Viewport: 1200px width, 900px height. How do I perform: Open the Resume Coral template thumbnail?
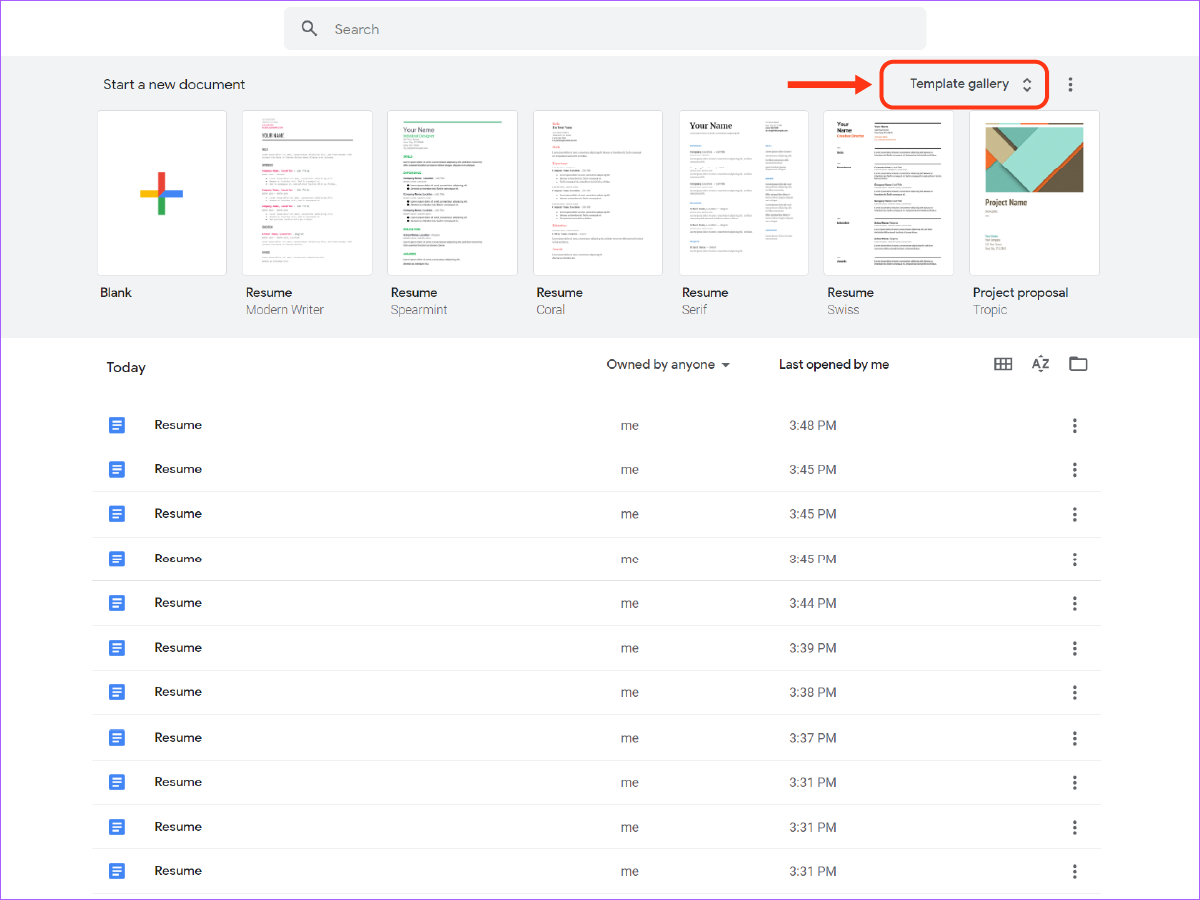click(x=598, y=193)
